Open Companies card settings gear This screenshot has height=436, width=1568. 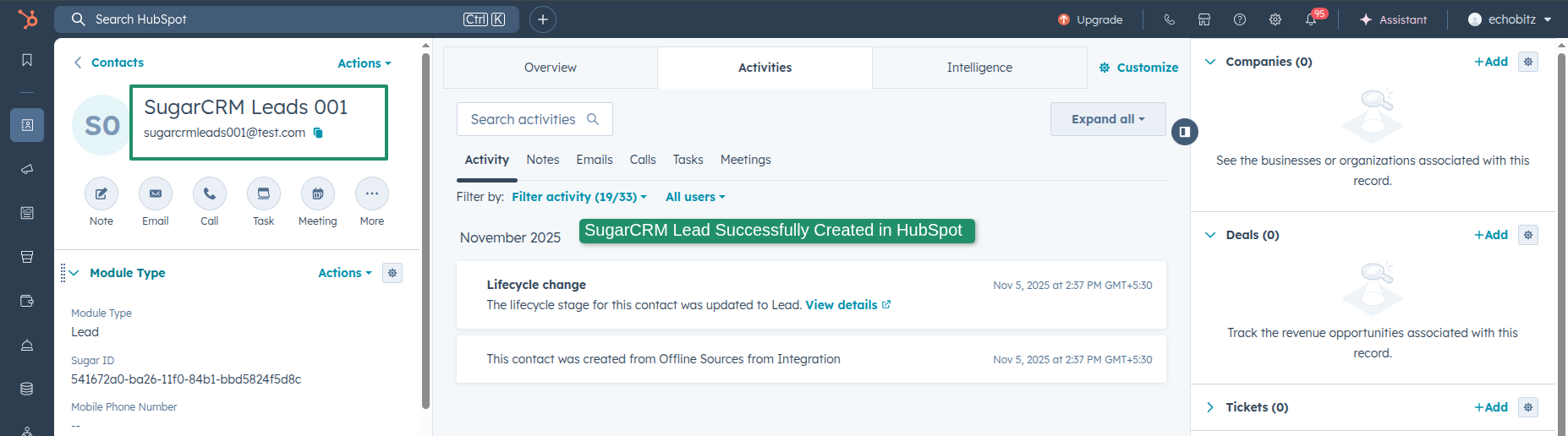1528,62
